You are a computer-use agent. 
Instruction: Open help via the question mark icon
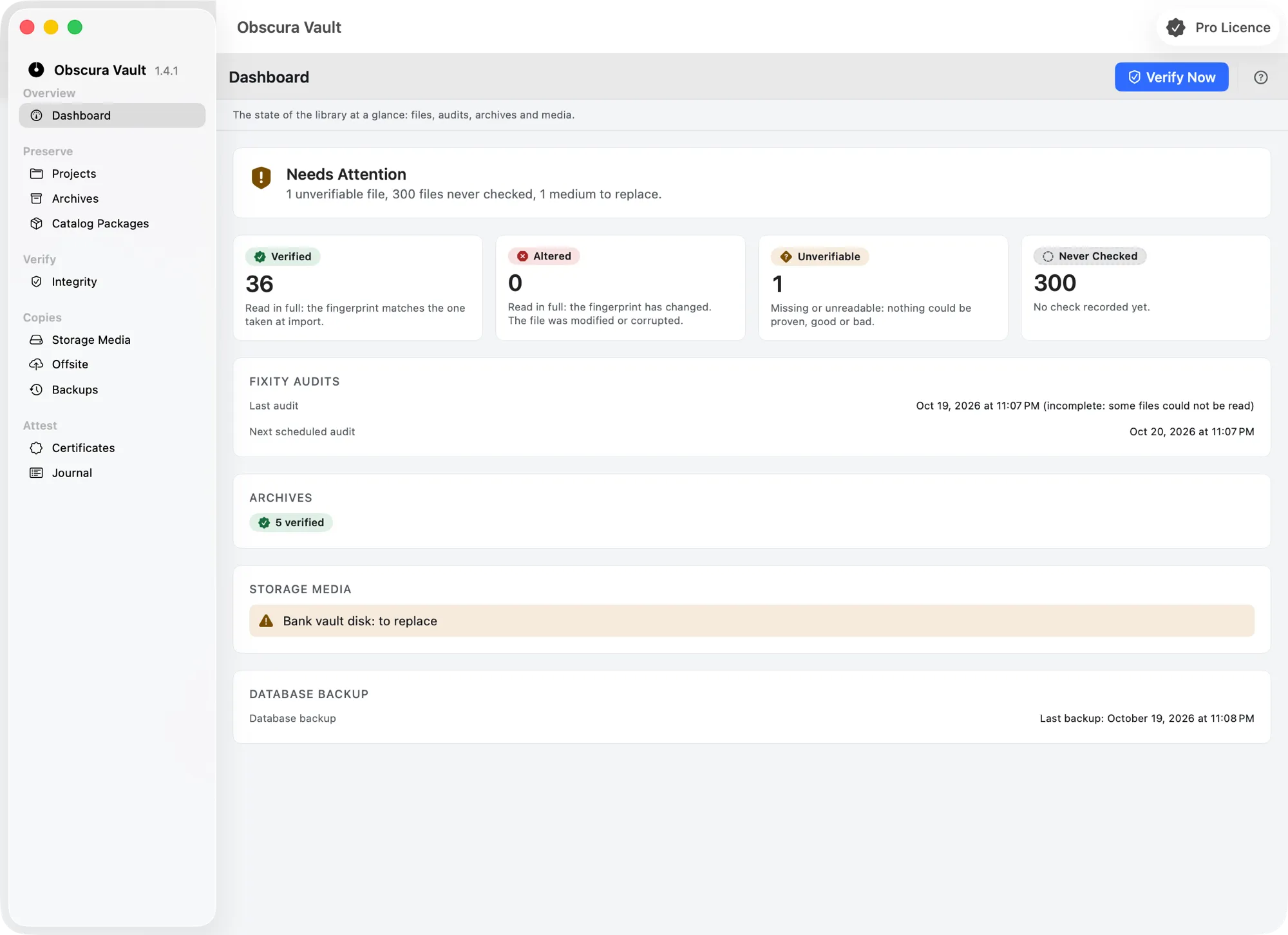[1261, 77]
